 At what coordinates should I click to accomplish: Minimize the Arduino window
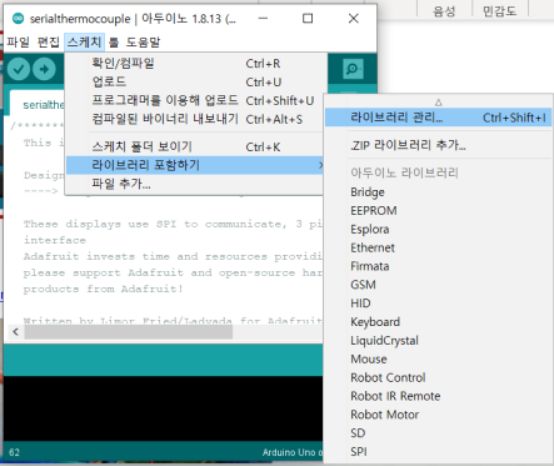263,18
